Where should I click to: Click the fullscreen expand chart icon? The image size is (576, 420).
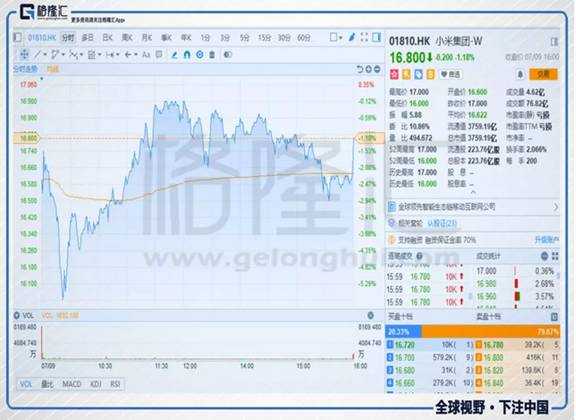click(364, 37)
